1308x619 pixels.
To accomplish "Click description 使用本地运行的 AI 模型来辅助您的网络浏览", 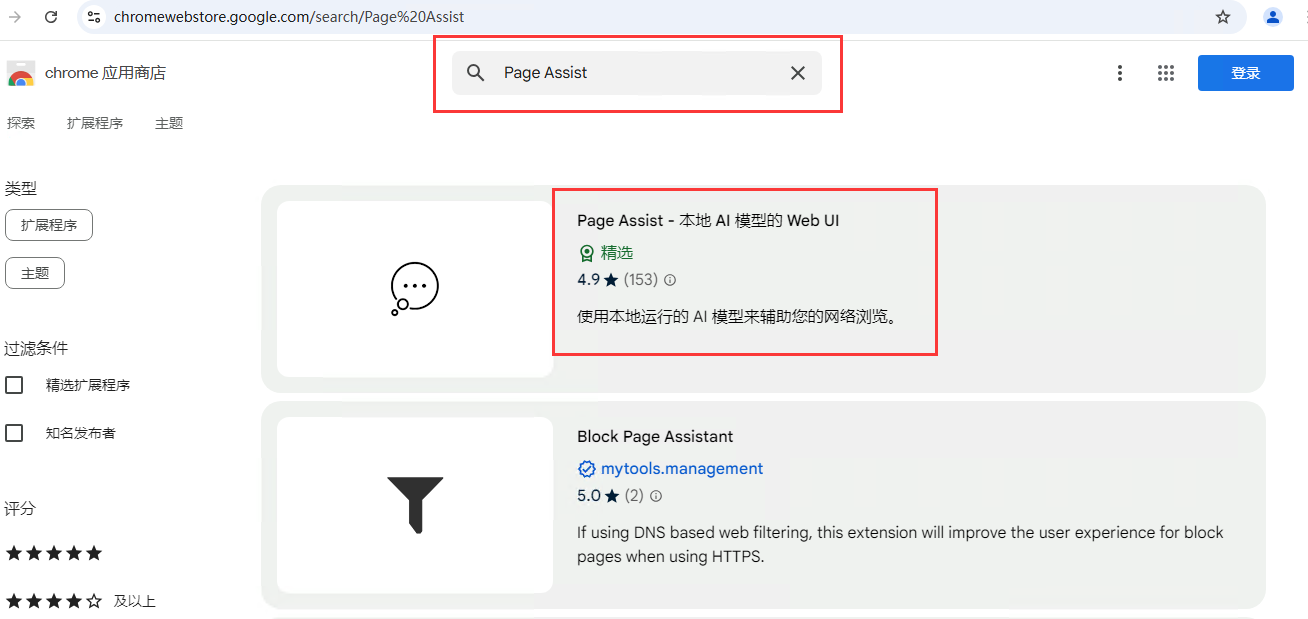I will tap(737, 317).
